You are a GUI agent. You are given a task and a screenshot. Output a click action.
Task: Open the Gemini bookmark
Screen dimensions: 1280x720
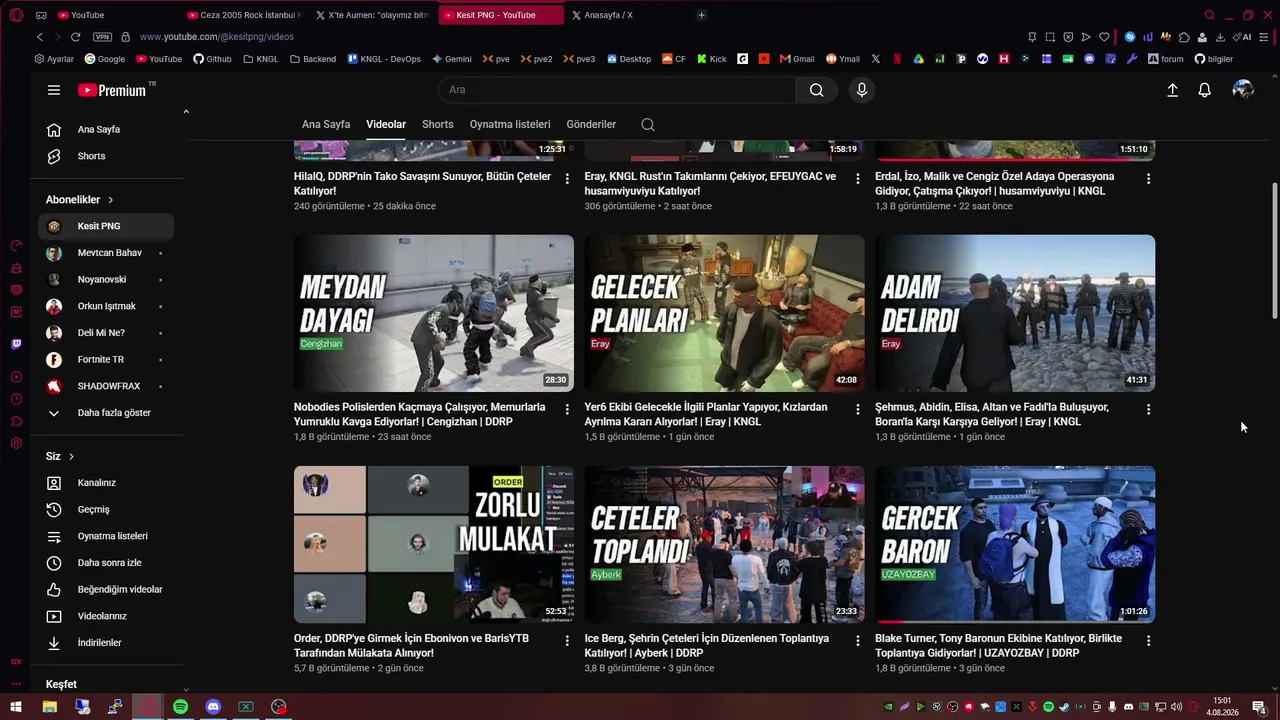(452, 59)
